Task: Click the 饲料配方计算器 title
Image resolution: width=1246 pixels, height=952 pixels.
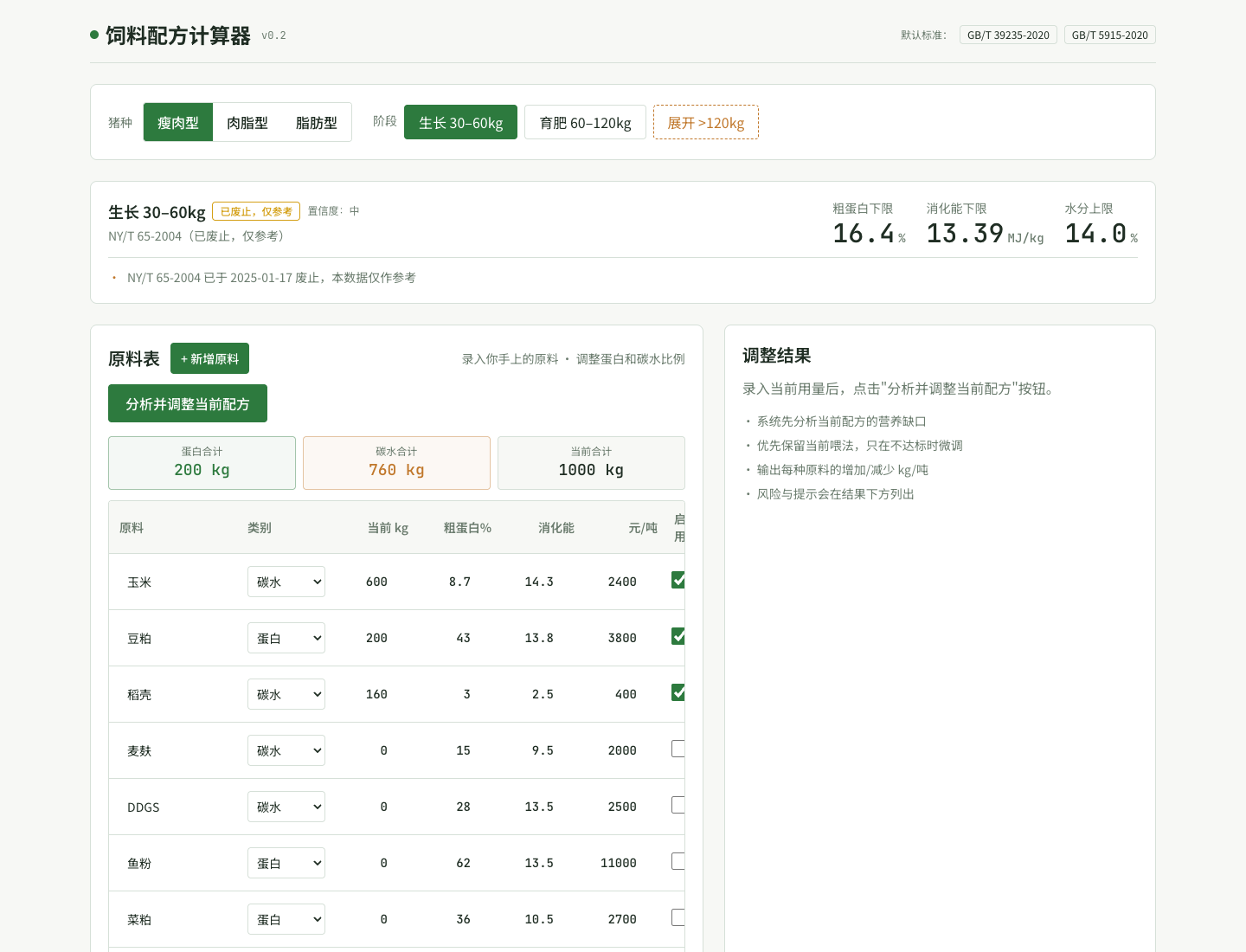Action: 178,35
